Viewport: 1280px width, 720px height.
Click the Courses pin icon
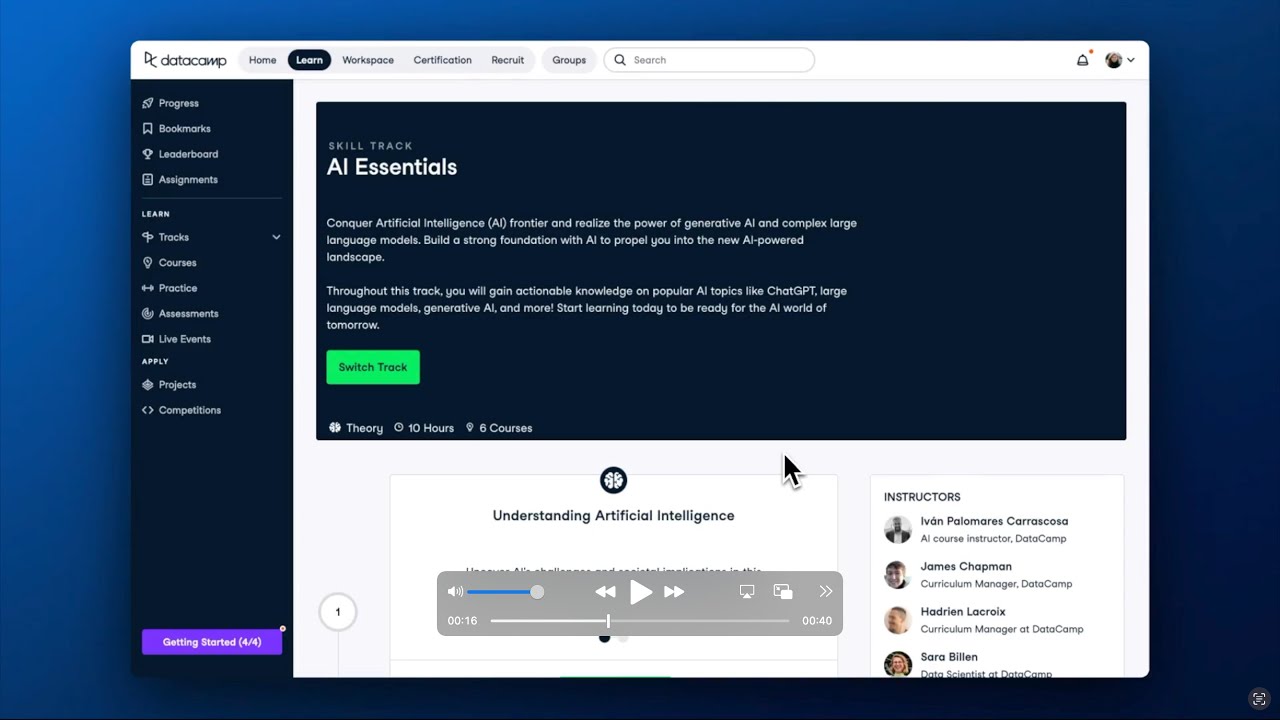(x=148, y=262)
